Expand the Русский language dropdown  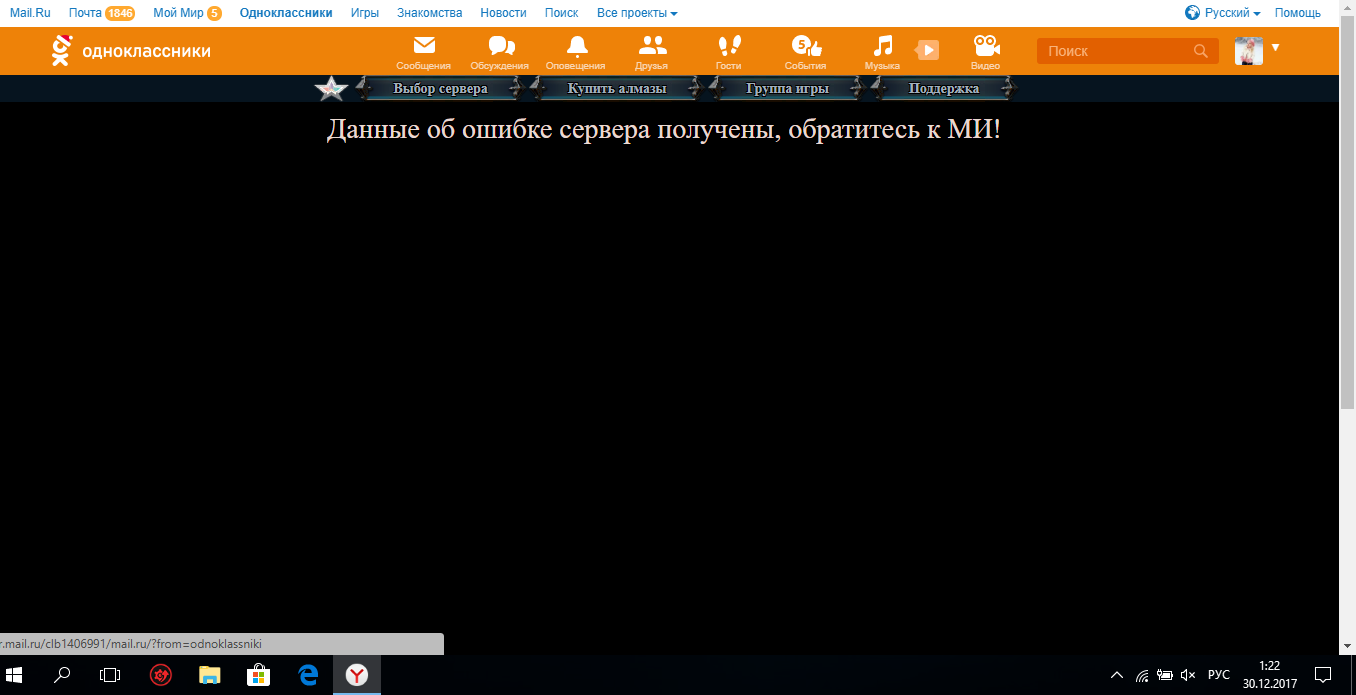(x=1222, y=13)
